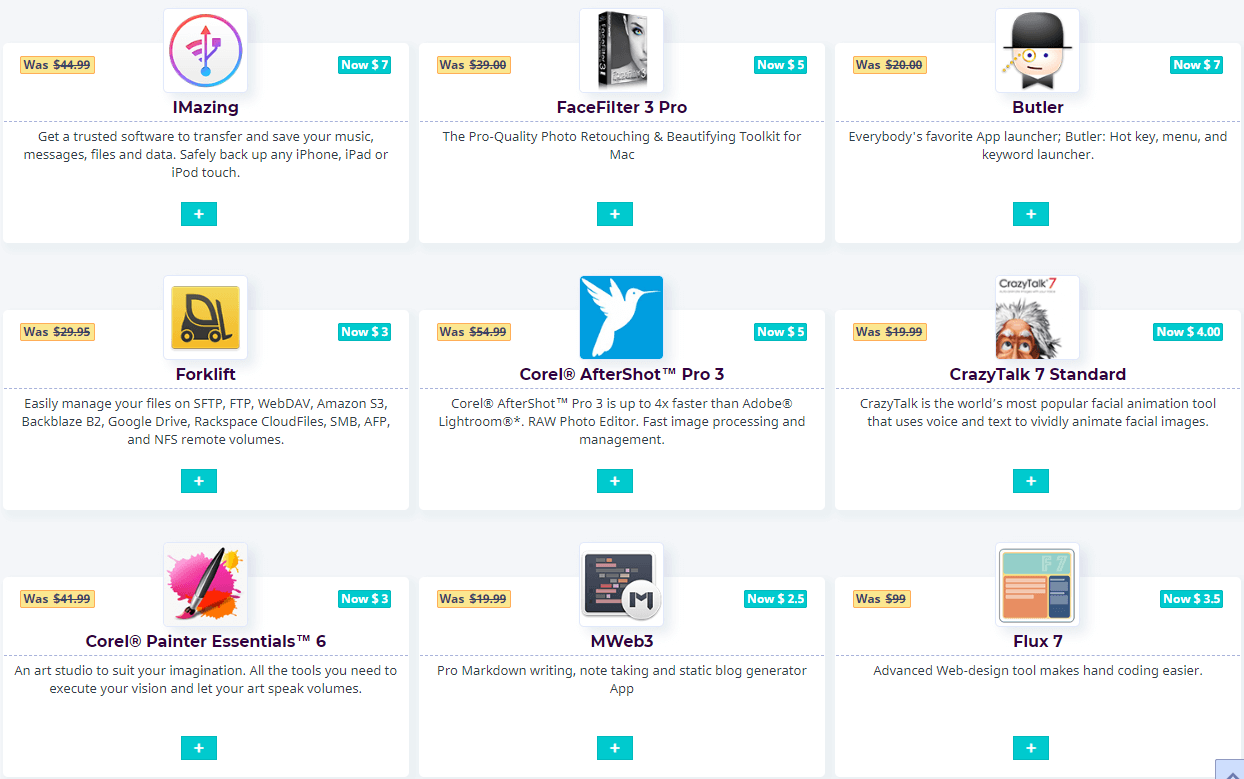Click the Butler bowler-hat icon
This screenshot has width=1244, height=779.
click(x=1037, y=51)
